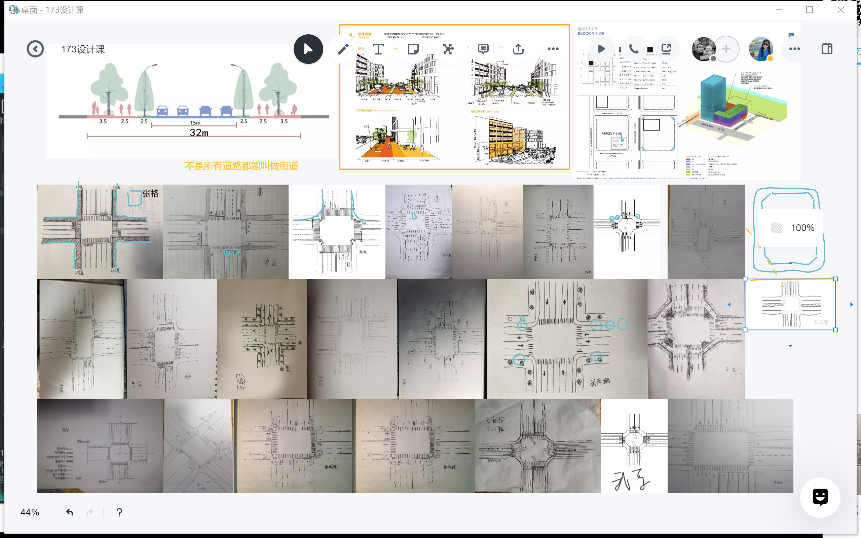The width and height of the screenshot is (861, 538).
Task: Open the tools more options menu
Action: click(x=553, y=48)
